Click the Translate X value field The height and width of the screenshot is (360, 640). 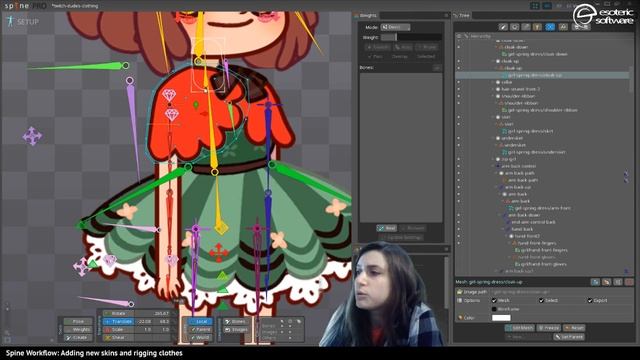point(144,322)
